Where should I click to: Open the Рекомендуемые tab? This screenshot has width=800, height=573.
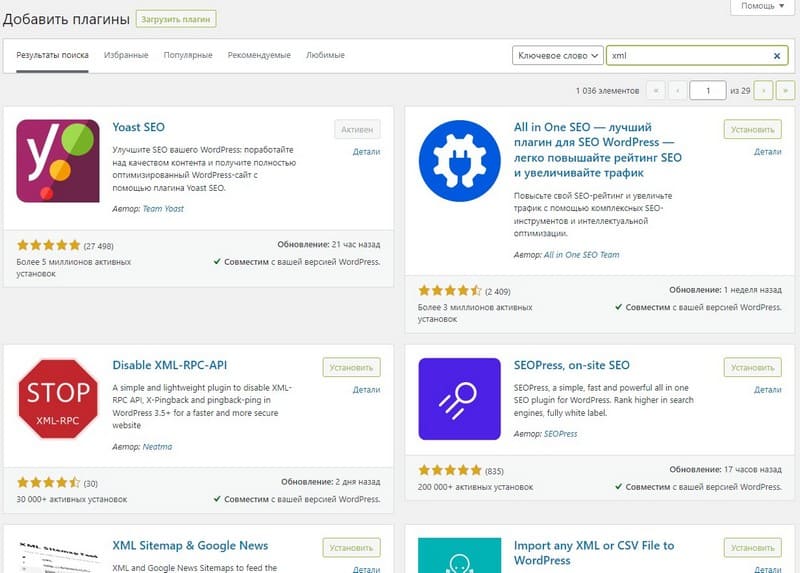pos(259,55)
